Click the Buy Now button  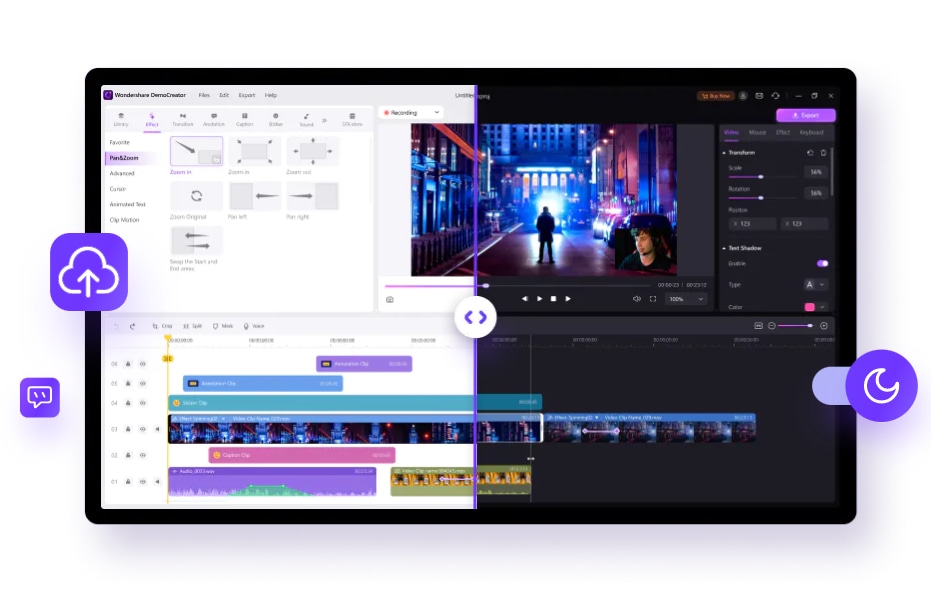point(716,95)
